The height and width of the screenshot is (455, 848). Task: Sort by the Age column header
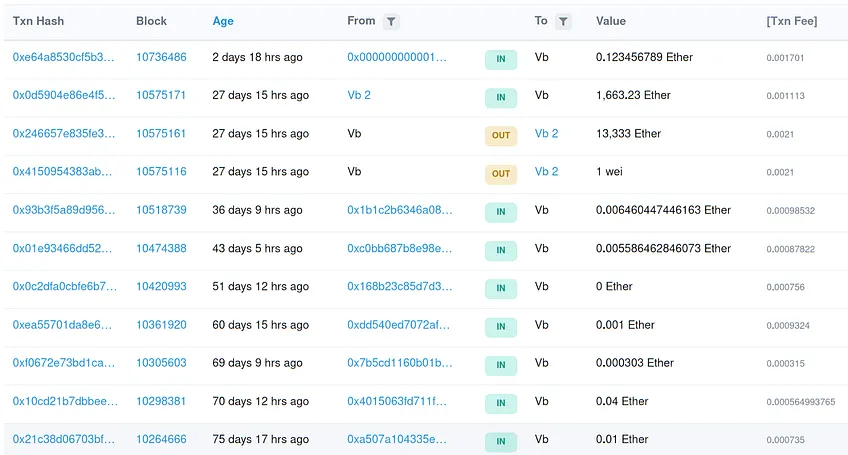click(x=223, y=21)
